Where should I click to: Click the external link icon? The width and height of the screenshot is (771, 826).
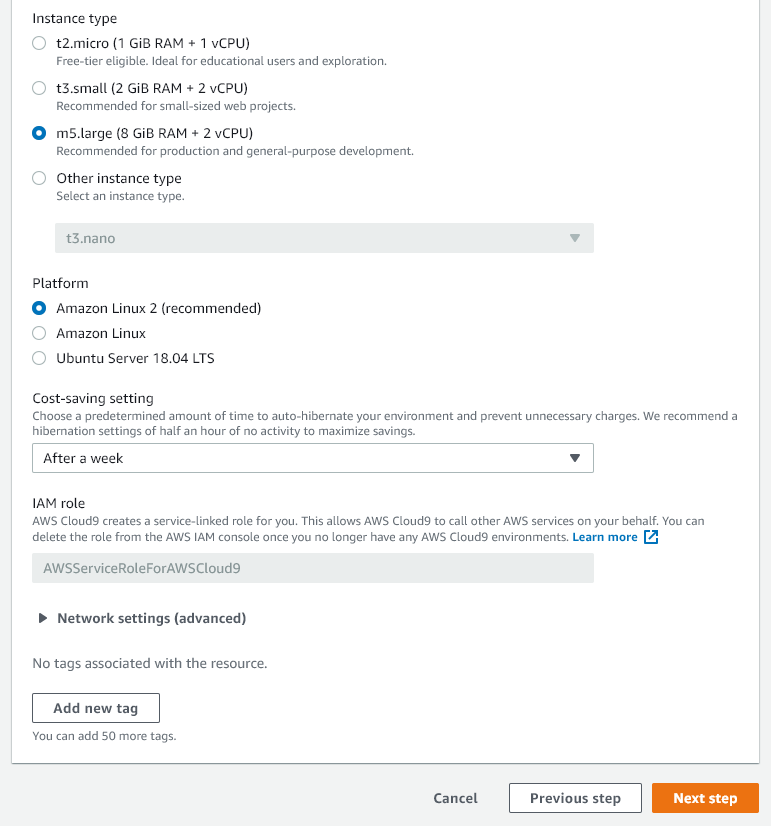pos(651,537)
